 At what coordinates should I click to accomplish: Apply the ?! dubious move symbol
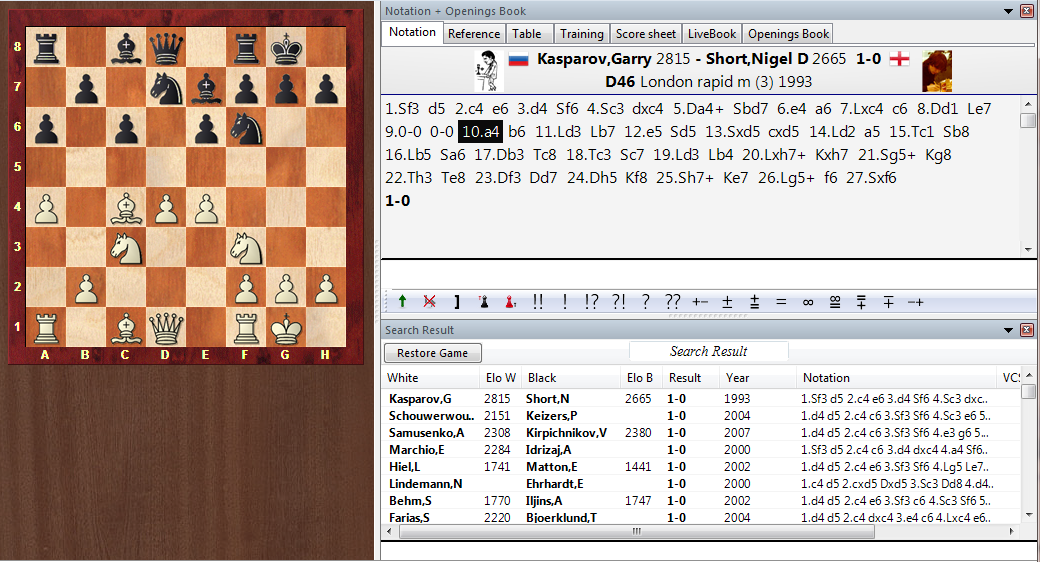click(619, 302)
